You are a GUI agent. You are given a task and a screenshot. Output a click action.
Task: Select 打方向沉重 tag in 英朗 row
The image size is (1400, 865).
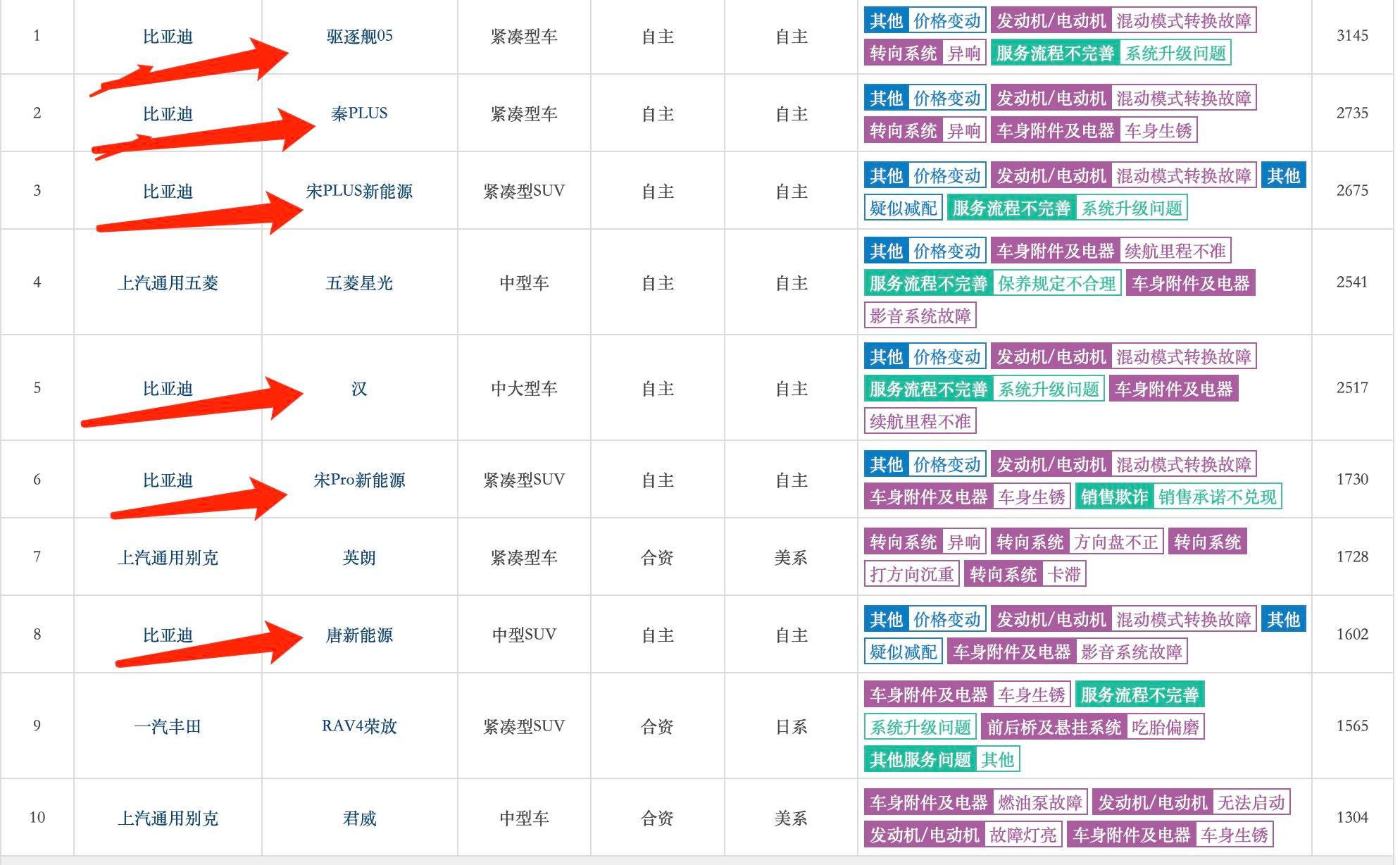coord(912,575)
